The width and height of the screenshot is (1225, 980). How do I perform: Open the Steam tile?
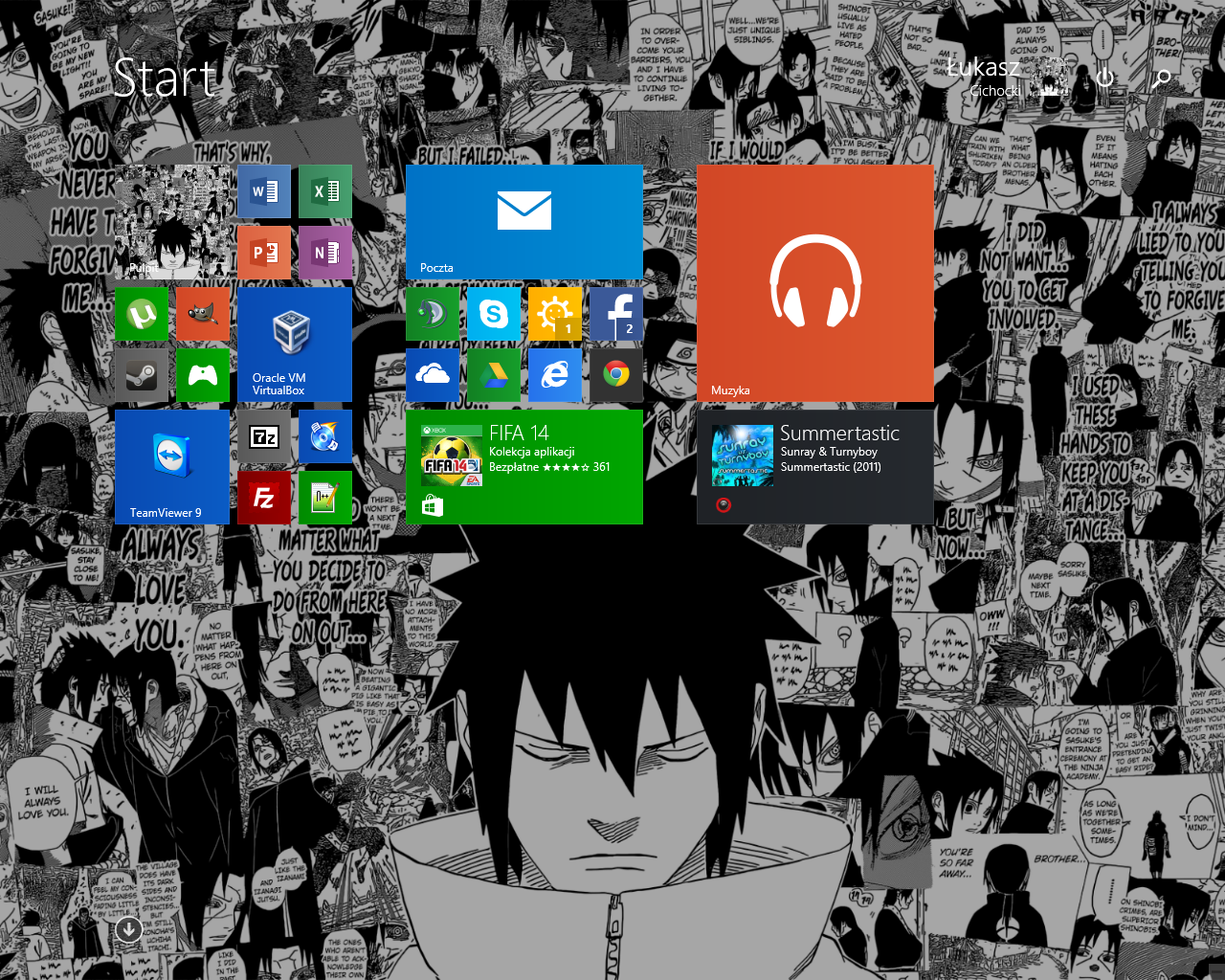142,375
